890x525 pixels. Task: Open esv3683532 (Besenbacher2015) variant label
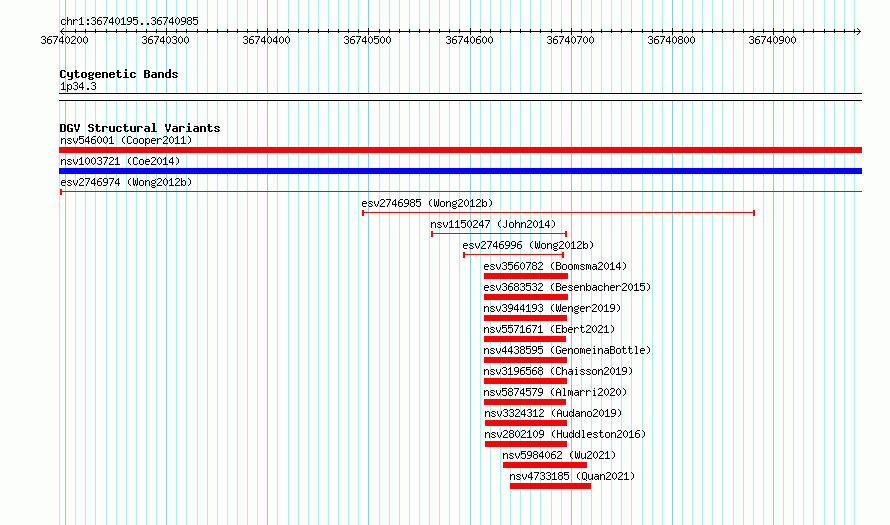567,287
